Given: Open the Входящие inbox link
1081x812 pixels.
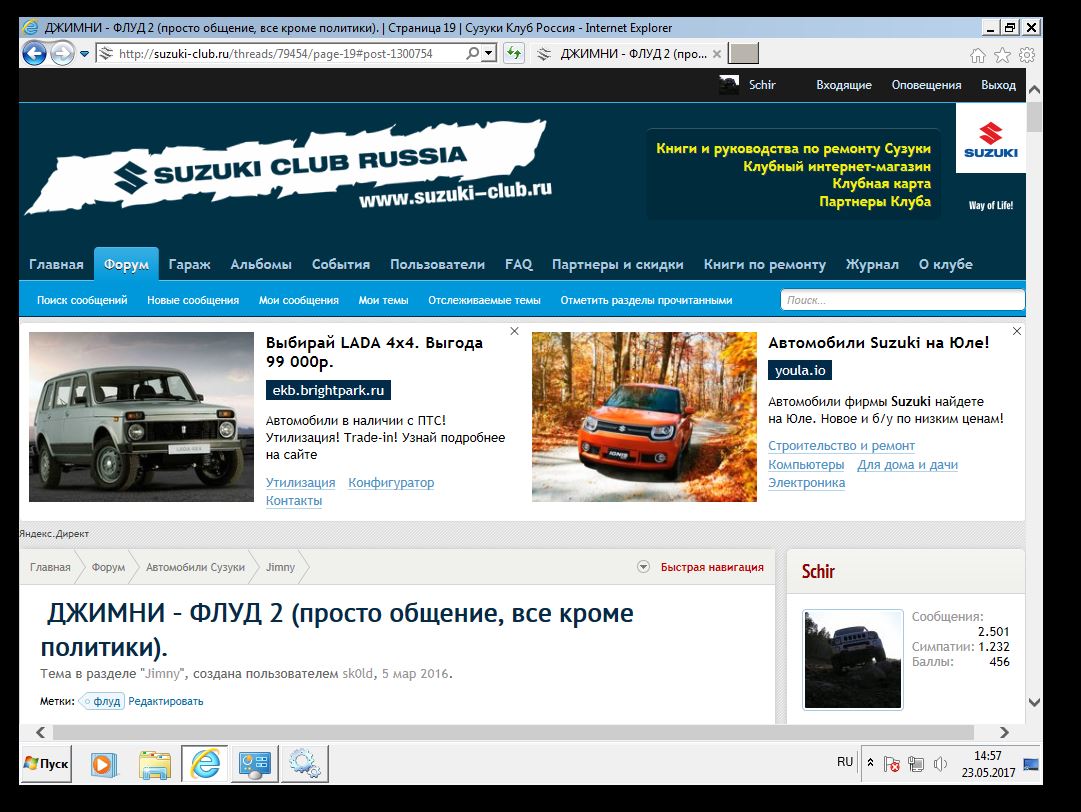Looking at the screenshot, I should 844,85.
